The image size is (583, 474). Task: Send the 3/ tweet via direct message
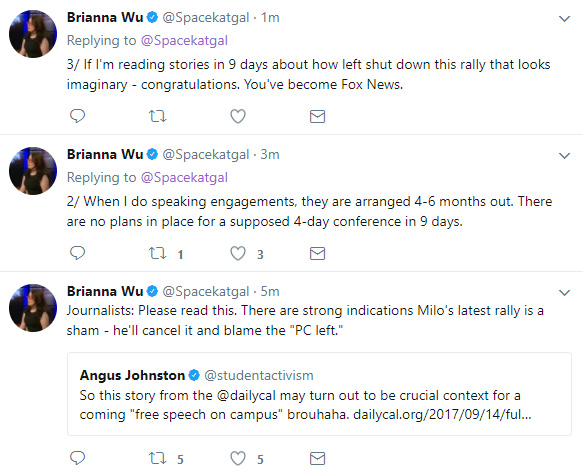coord(318,116)
